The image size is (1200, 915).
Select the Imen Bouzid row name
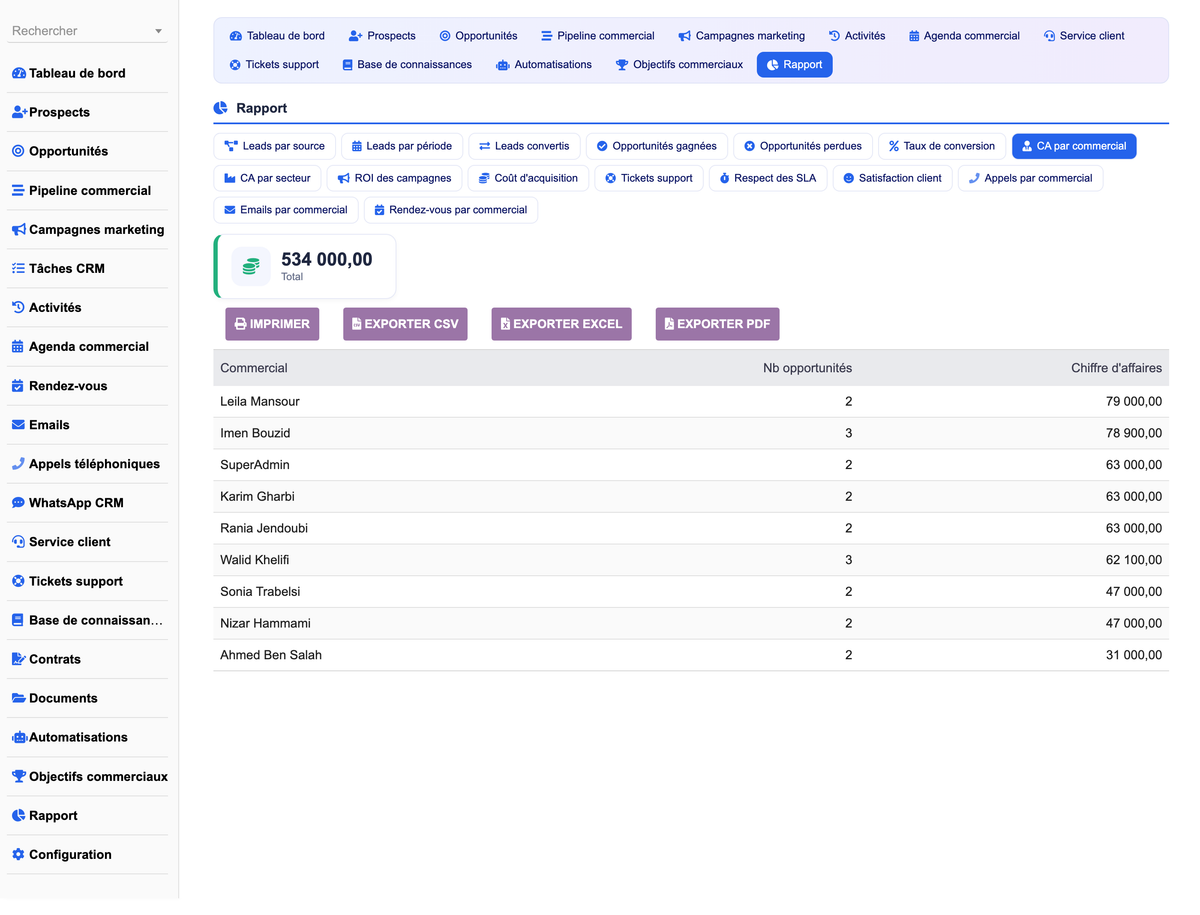pyautogui.click(x=255, y=434)
